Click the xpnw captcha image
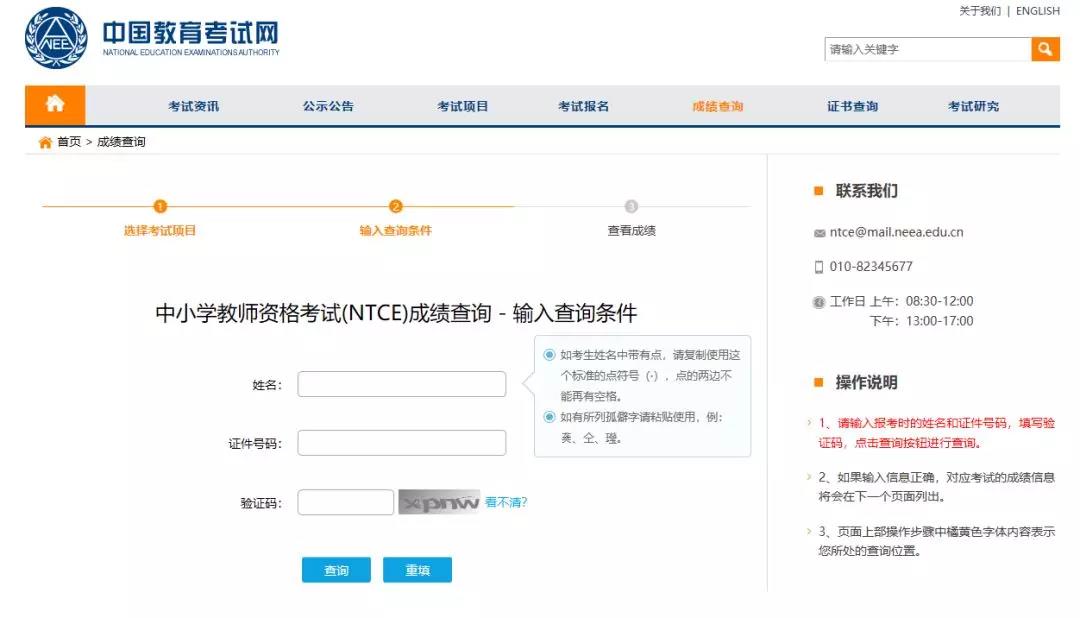 click(x=440, y=501)
